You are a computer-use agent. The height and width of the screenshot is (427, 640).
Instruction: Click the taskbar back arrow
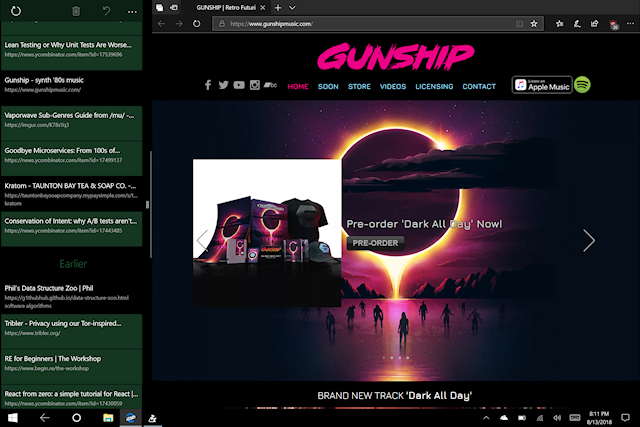click(44, 418)
